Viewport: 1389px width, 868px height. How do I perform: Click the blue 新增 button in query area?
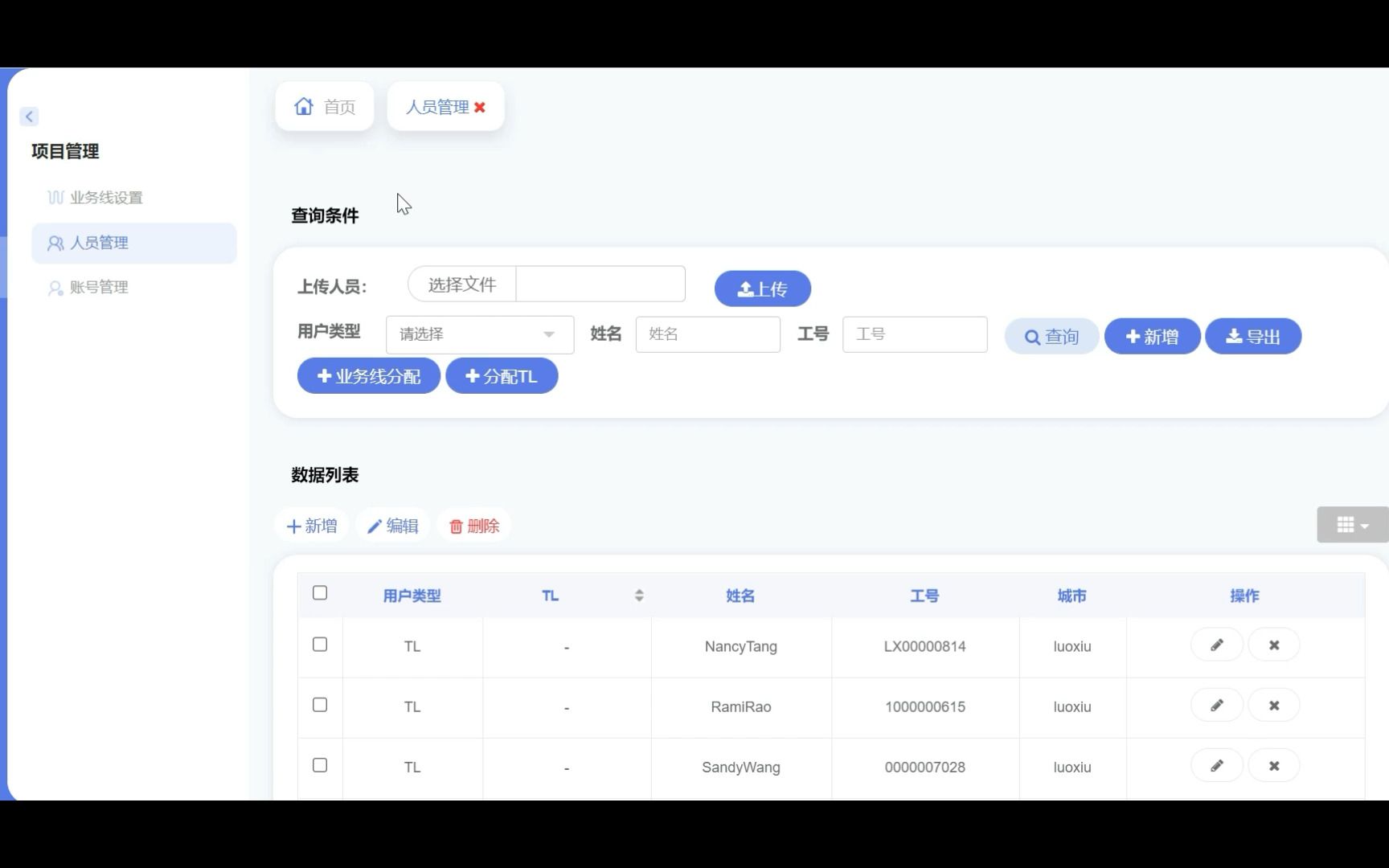click(x=1152, y=337)
